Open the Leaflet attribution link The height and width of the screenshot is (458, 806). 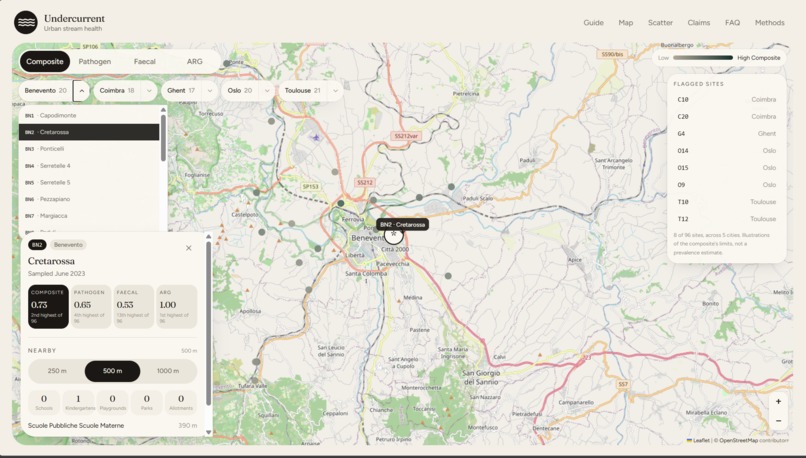tap(698, 441)
